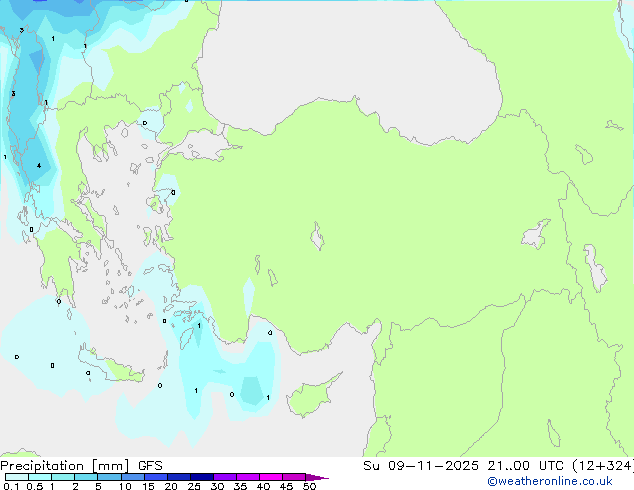Click the 'GFS' model label
The image size is (634, 490).
[150, 466]
